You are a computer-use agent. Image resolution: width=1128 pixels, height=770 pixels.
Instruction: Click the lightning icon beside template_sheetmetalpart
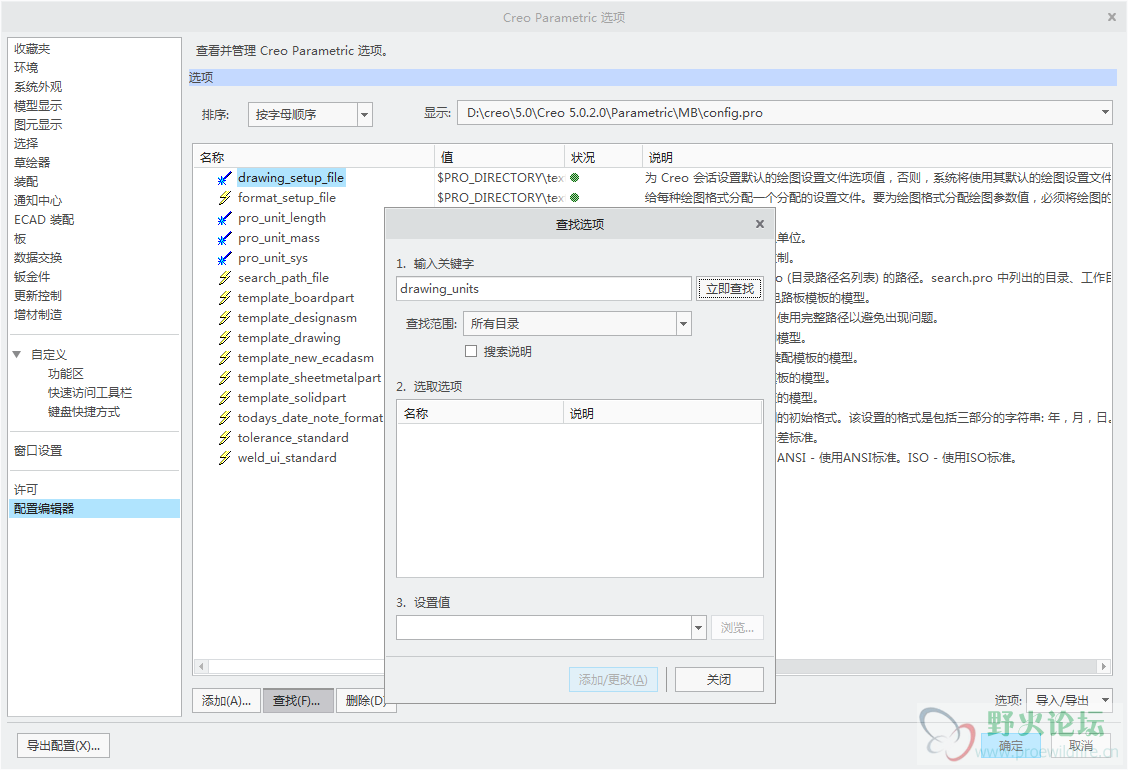[225, 378]
